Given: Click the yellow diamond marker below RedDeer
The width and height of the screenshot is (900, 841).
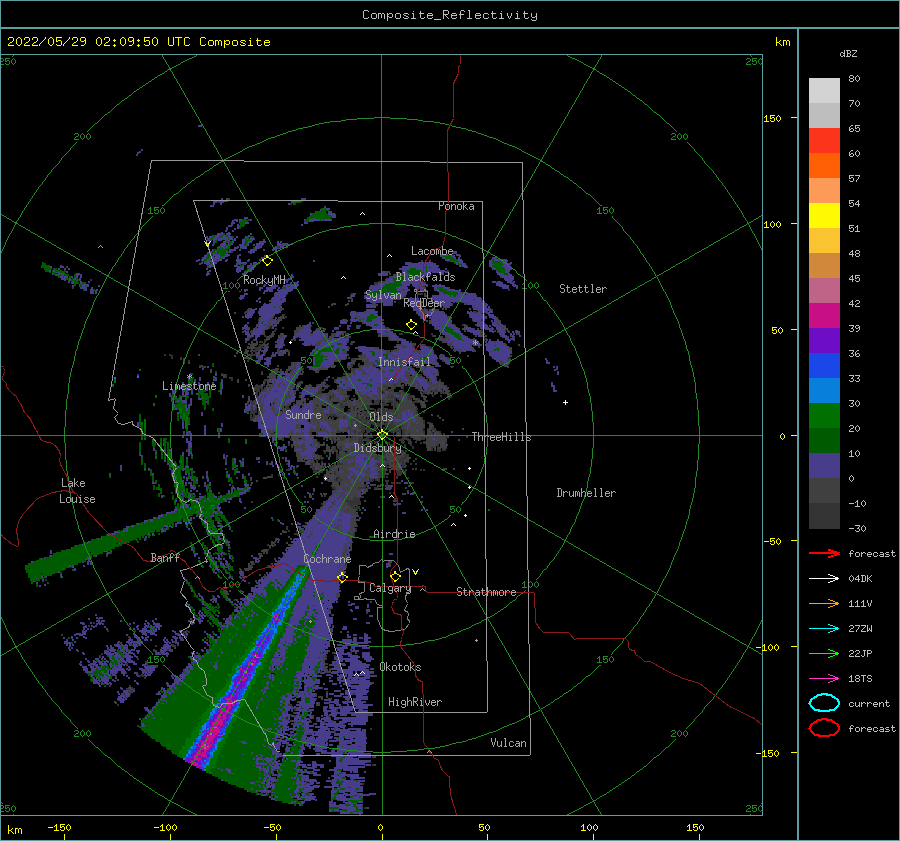Looking at the screenshot, I should [x=412, y=325].
